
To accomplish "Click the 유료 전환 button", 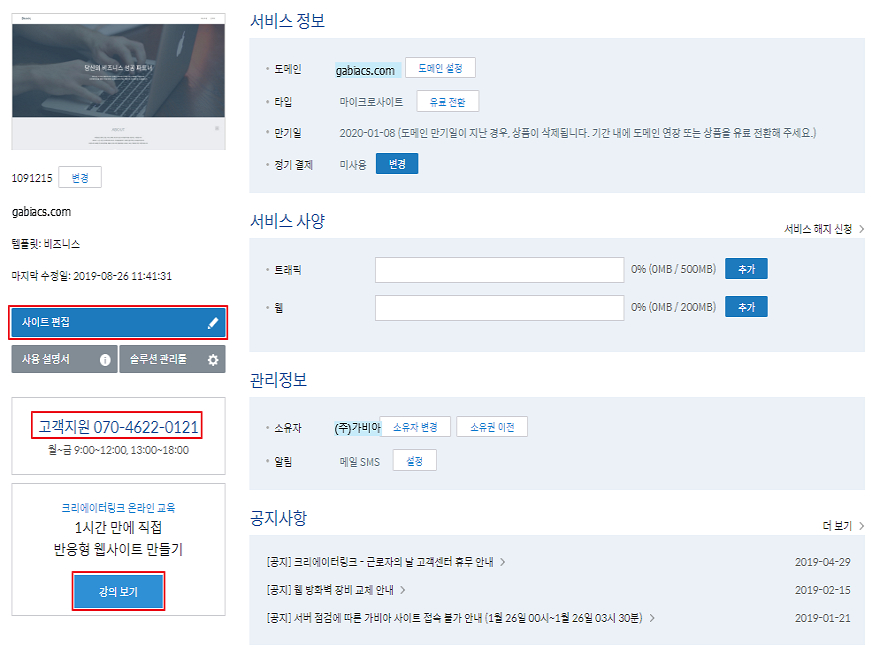I will (x=447, y=102).
